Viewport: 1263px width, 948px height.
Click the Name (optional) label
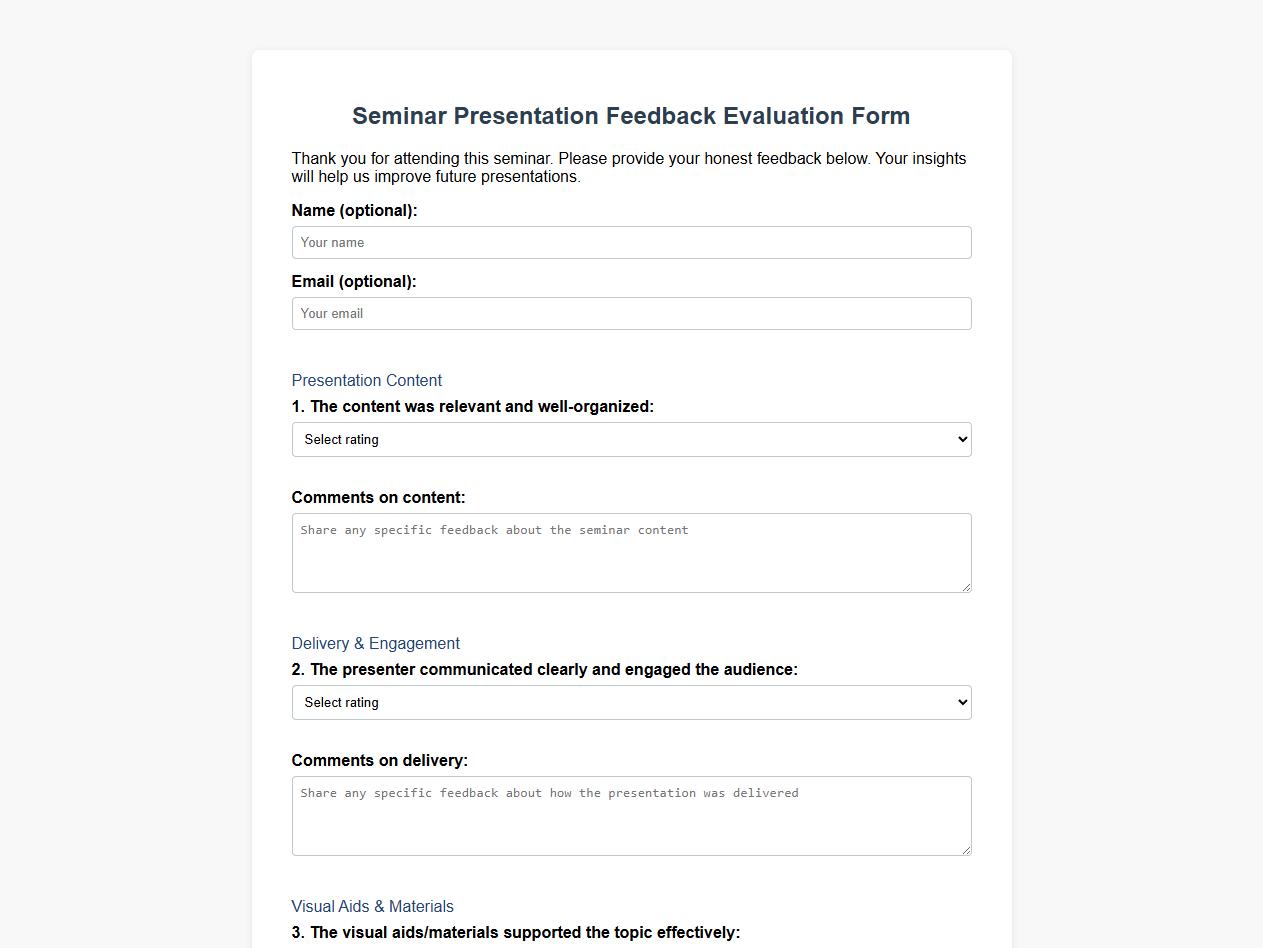click(x=353, y=210)
